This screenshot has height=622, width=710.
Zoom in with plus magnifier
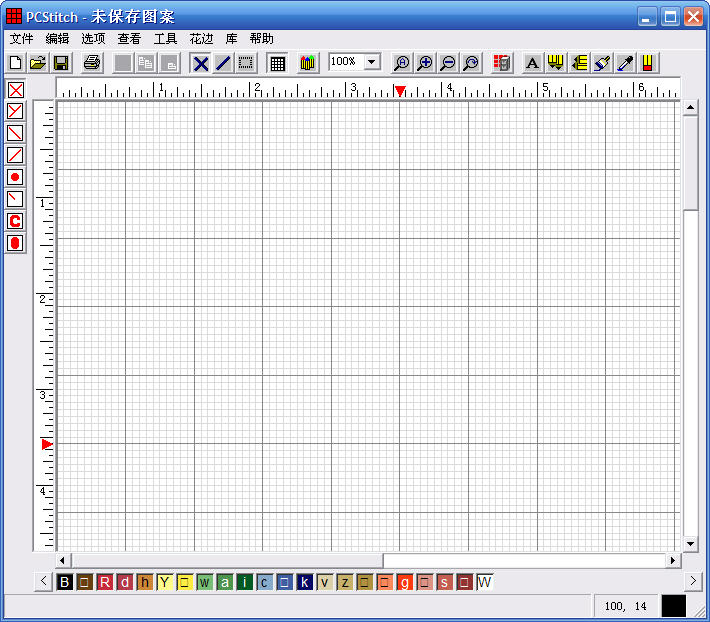click(x=425, y=63)
